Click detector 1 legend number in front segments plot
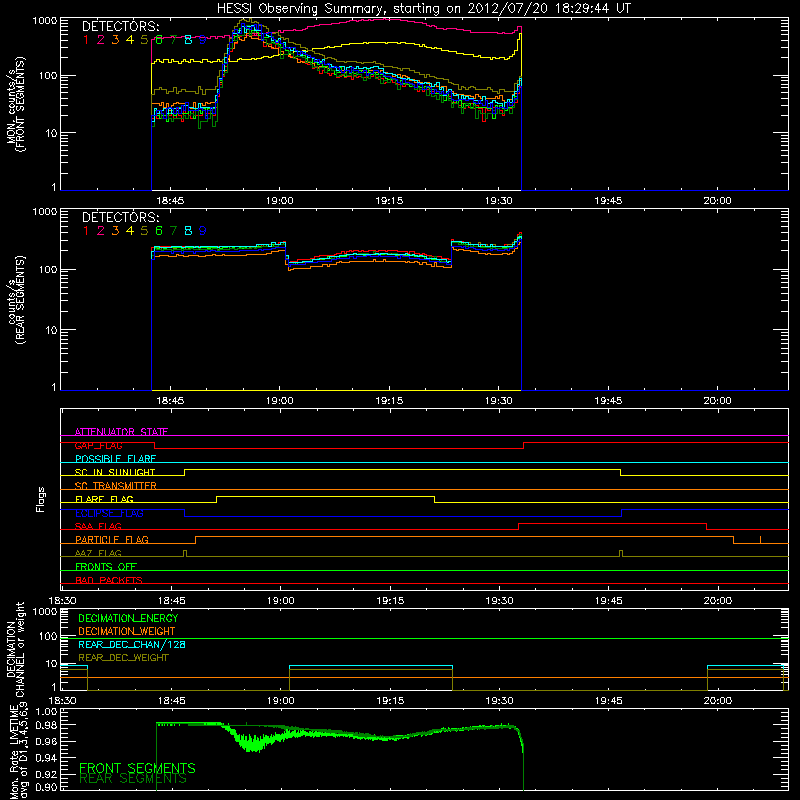 86,40
